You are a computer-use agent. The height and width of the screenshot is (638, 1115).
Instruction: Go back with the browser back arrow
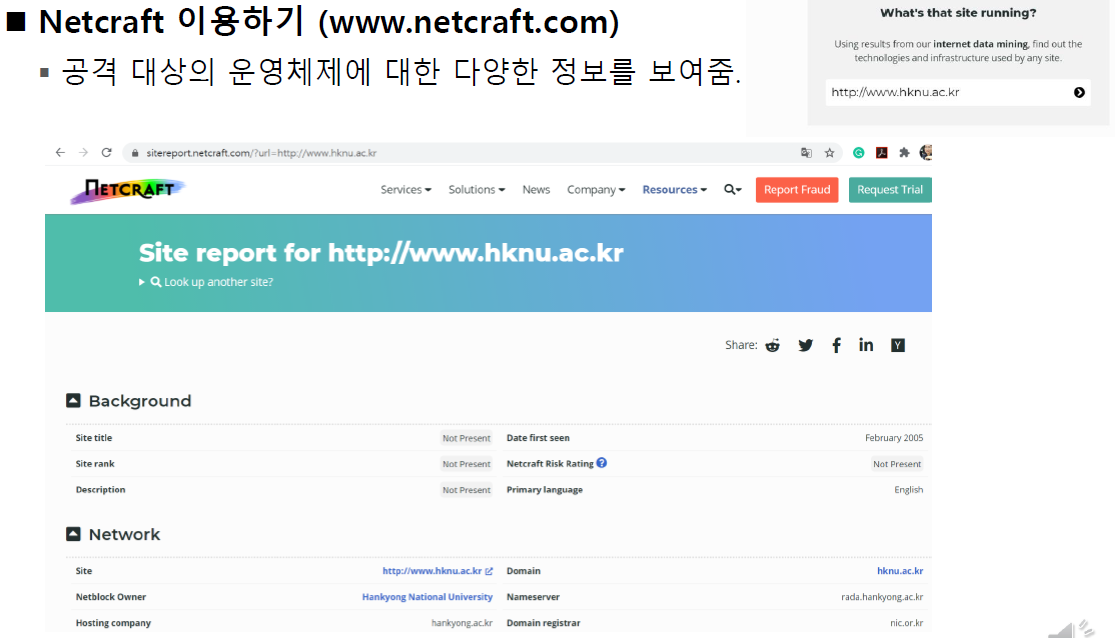click(x=60, y=152)
